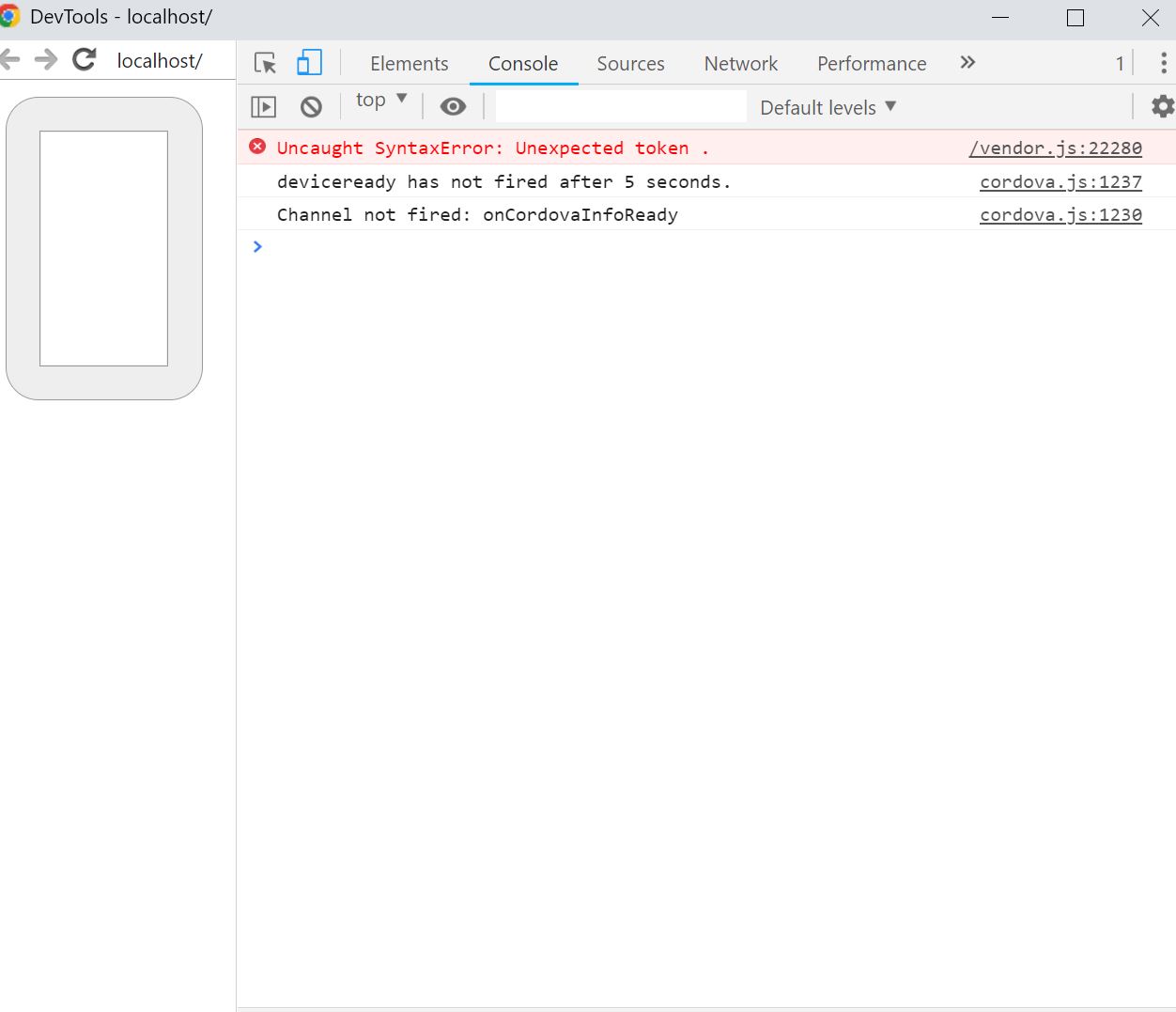Open the console sidebar panel icon
The height and width of the screenshot is (1012, 1176).
click(263, 105)
